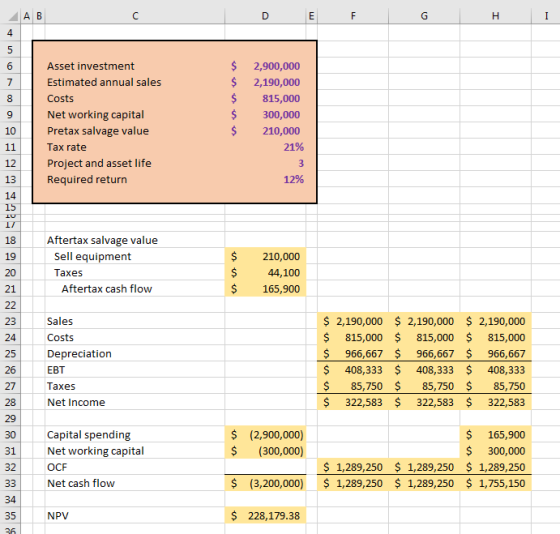
Task: Select EBT 408,333 in column H
Action: 496,370
